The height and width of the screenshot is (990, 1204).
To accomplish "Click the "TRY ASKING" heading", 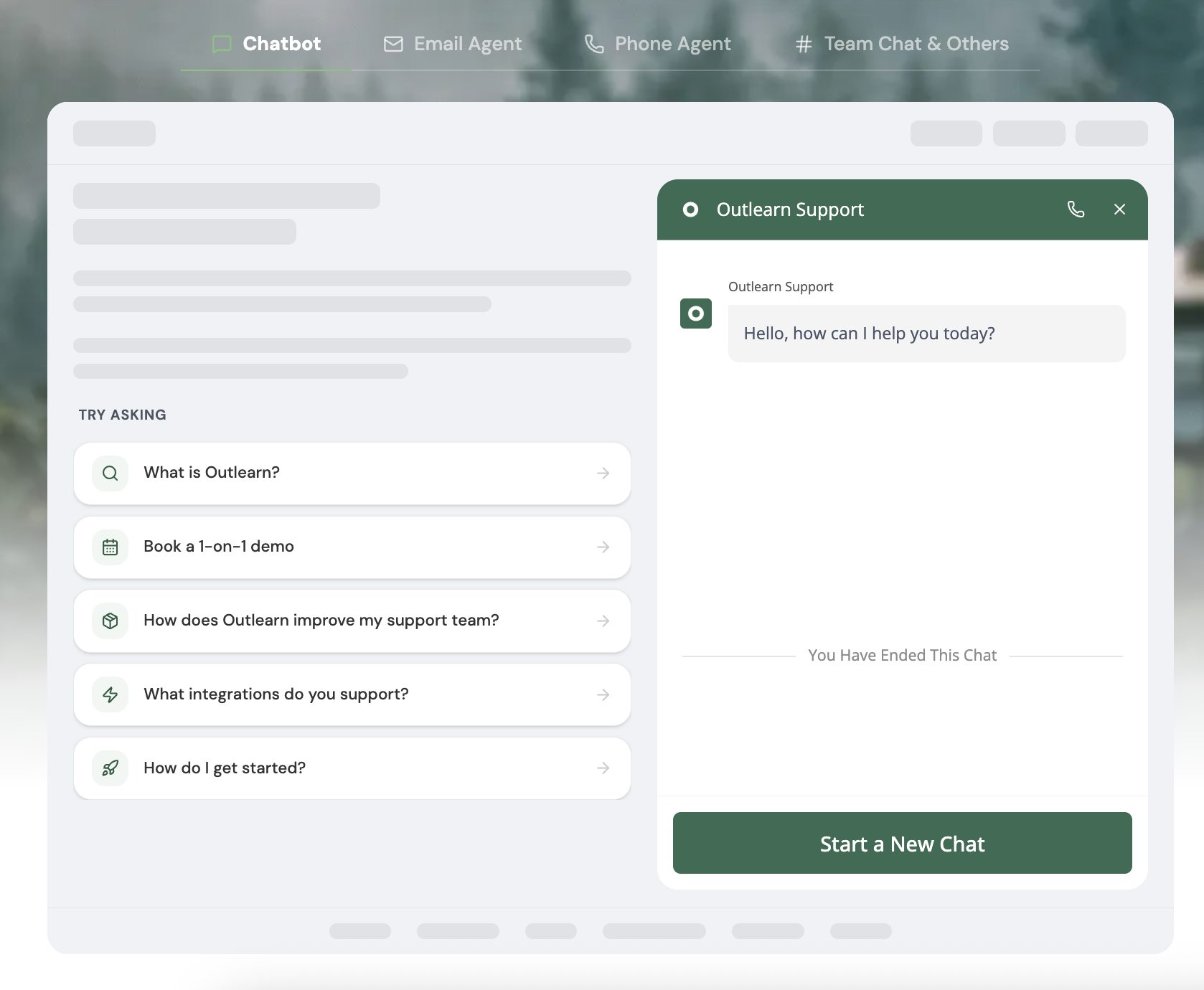I will click(x=123, y=415).
